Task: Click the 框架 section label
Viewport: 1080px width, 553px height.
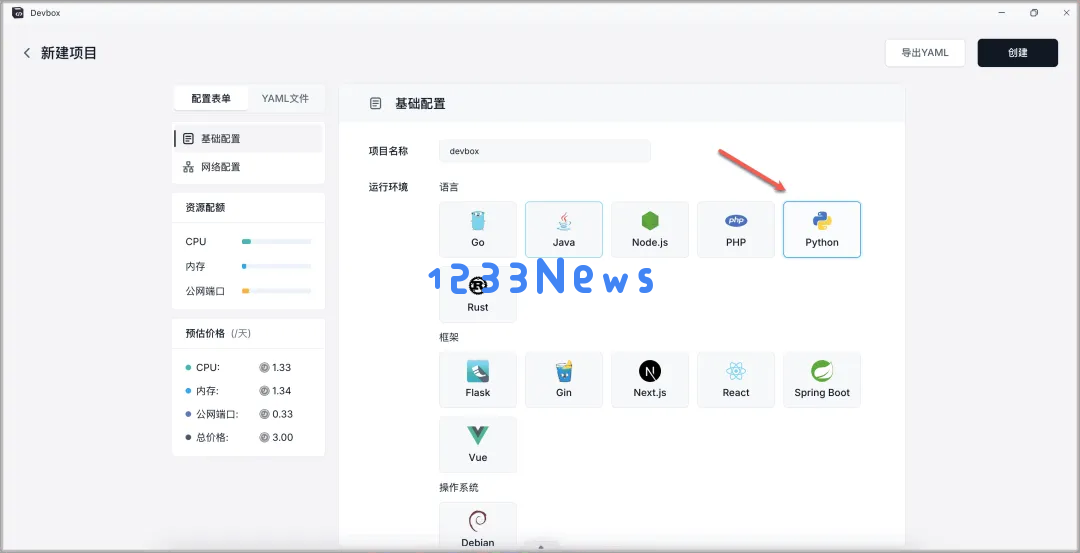Action: click(x=449, y=337)
